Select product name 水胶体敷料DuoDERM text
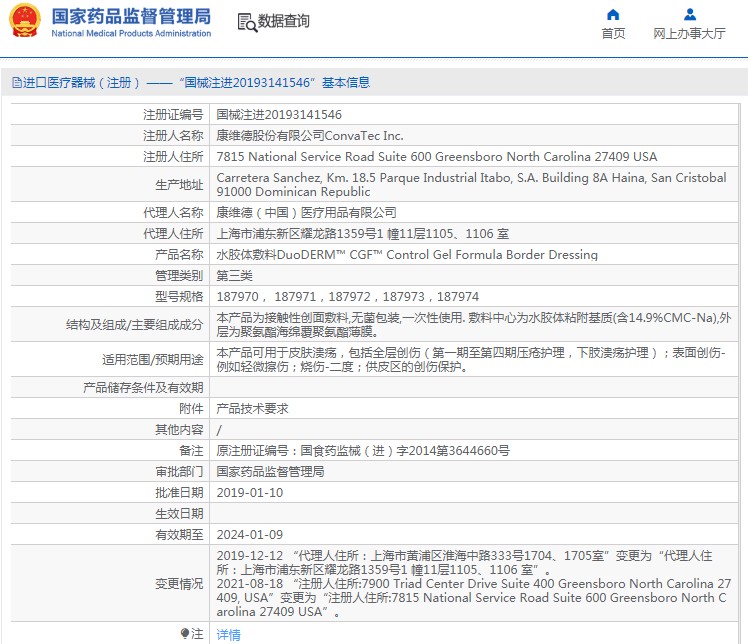Screen dimensions: 748x644 (x=407, y=255)
